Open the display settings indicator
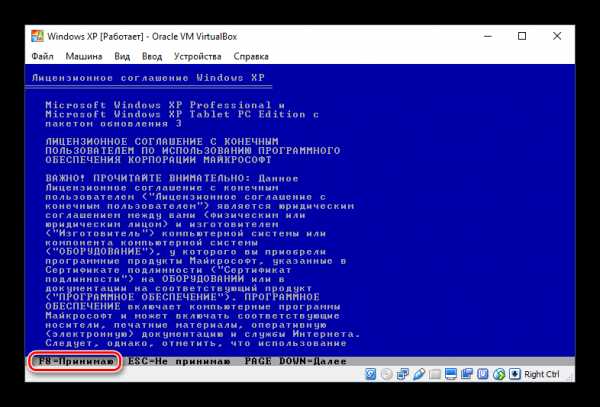 pyautogui.click(x=451, y=374)
